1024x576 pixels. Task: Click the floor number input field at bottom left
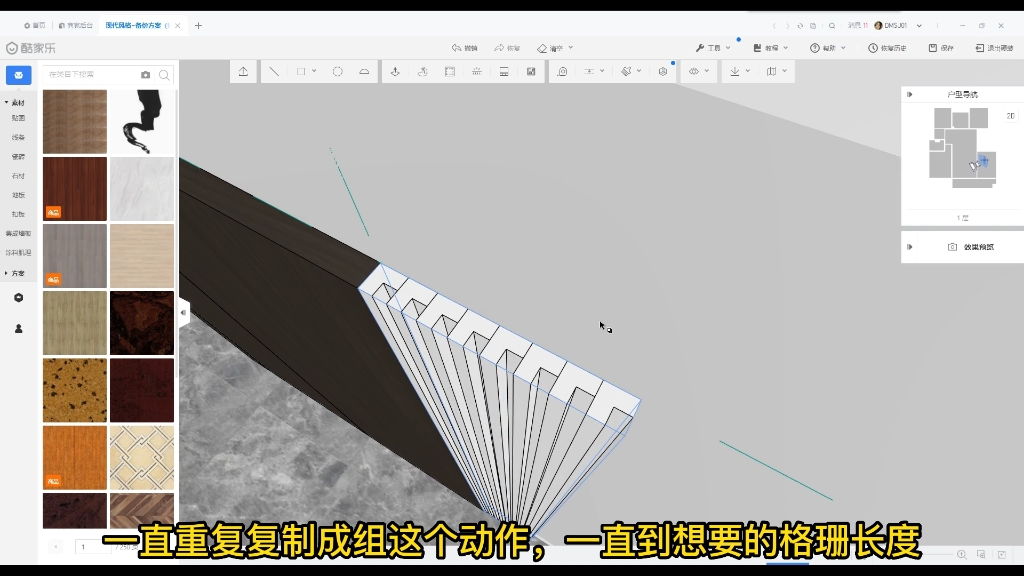84,545
